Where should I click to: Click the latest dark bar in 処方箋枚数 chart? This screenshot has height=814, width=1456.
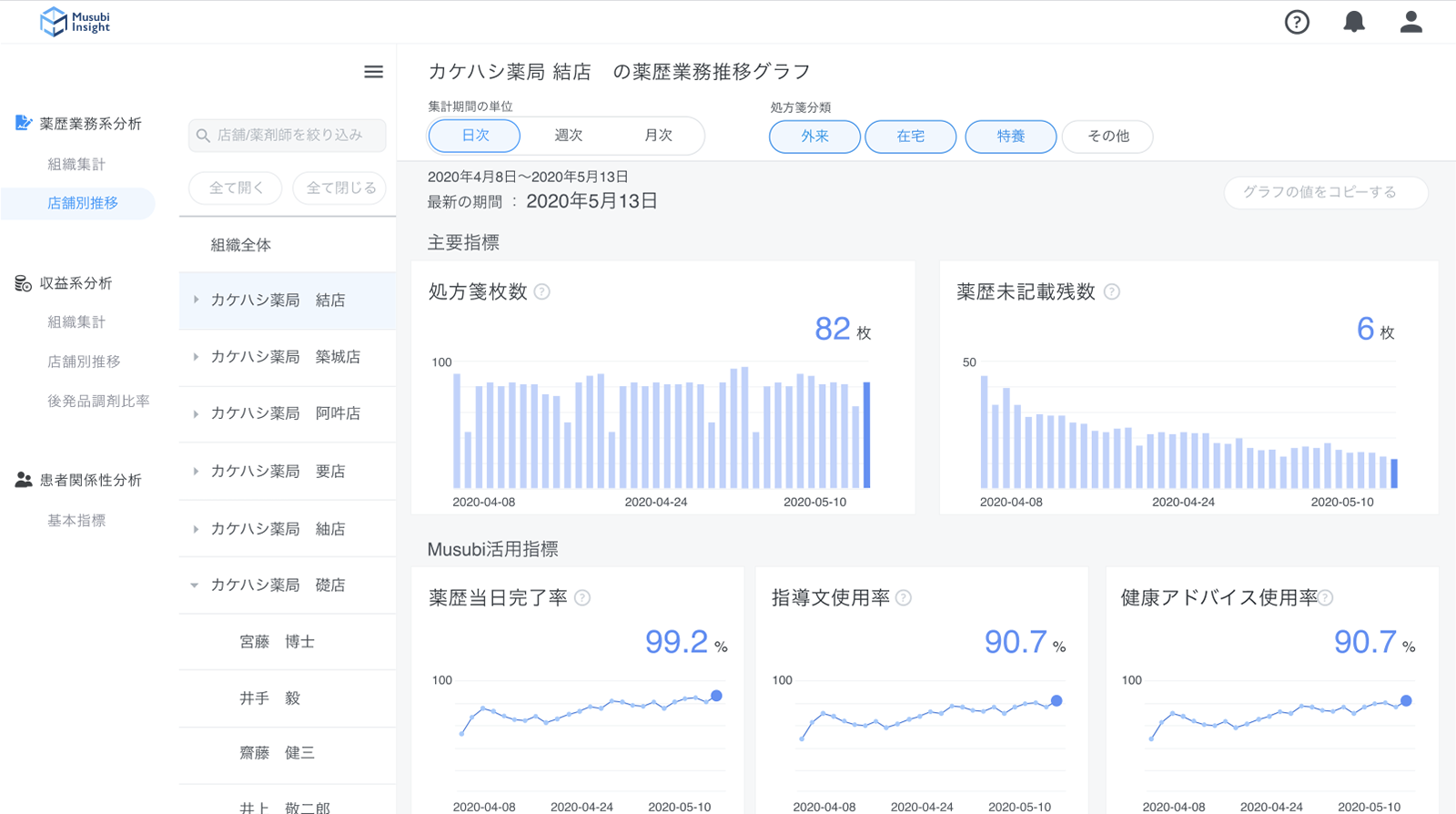(866, 435)
